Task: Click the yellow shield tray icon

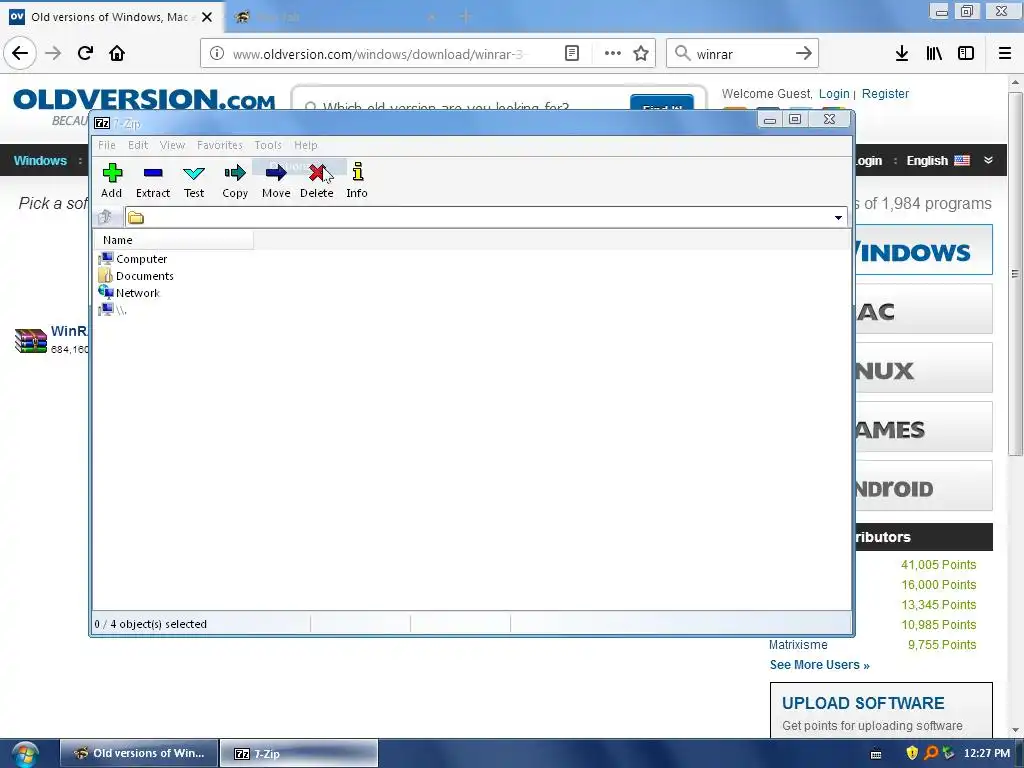Action: coord(912,753)
